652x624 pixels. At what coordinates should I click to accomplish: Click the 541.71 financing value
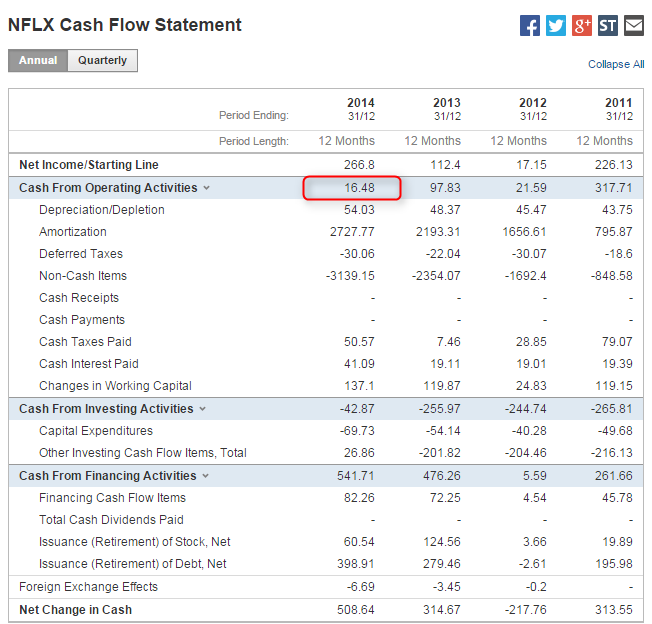[x=356, y=476]
